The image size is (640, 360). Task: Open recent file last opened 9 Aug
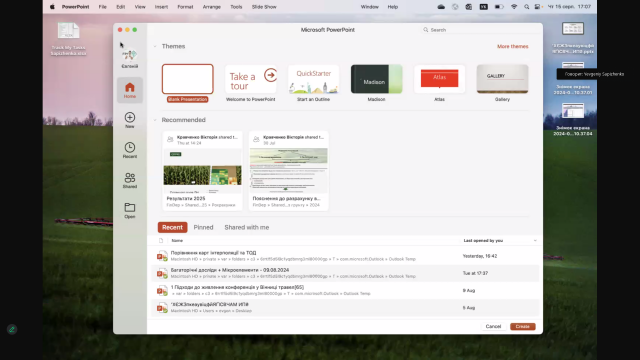[345, 290]
